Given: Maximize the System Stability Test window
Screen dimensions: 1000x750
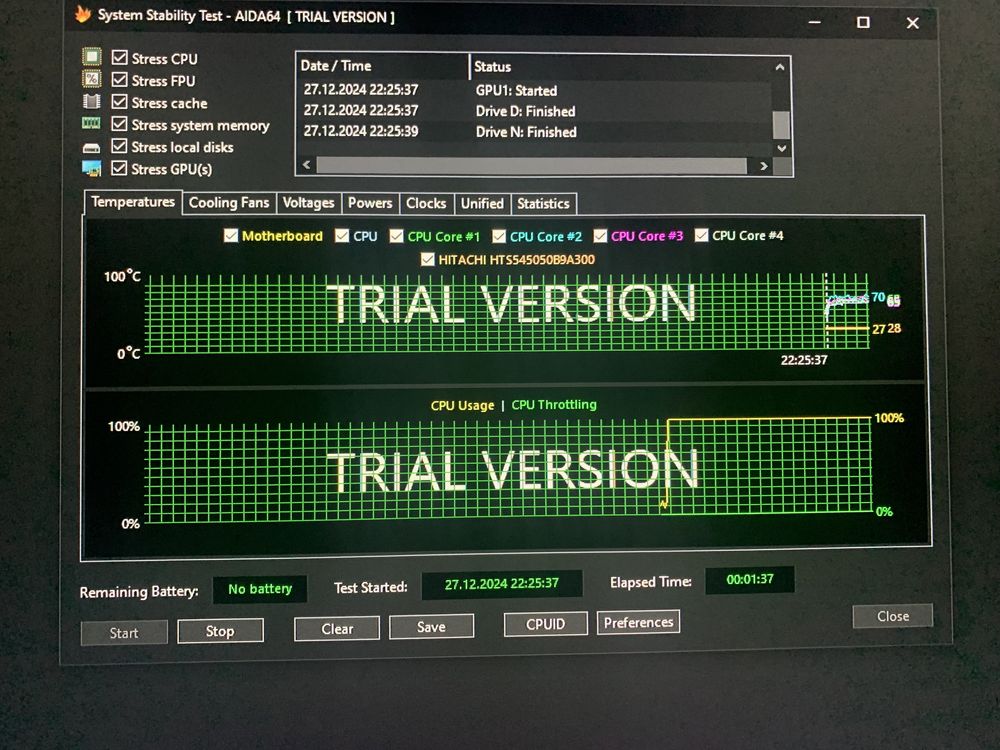Looking at the screenshot, I should [x=863, y=22].
